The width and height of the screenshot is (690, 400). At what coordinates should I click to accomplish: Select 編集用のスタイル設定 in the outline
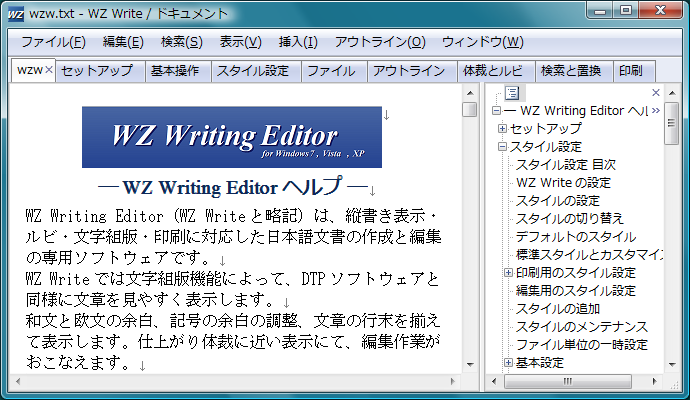click(576, 291)
